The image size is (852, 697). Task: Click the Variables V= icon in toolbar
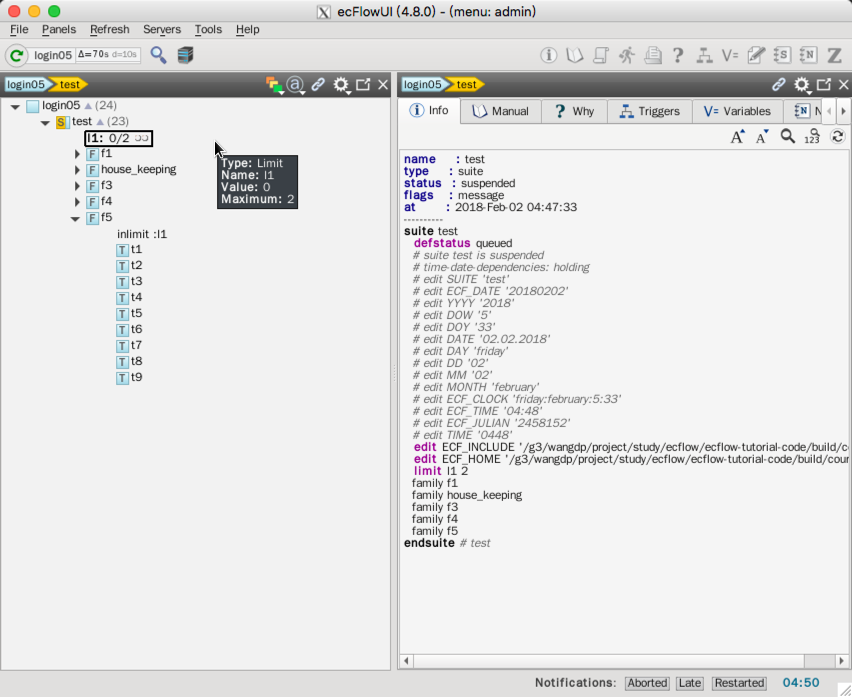730,55
